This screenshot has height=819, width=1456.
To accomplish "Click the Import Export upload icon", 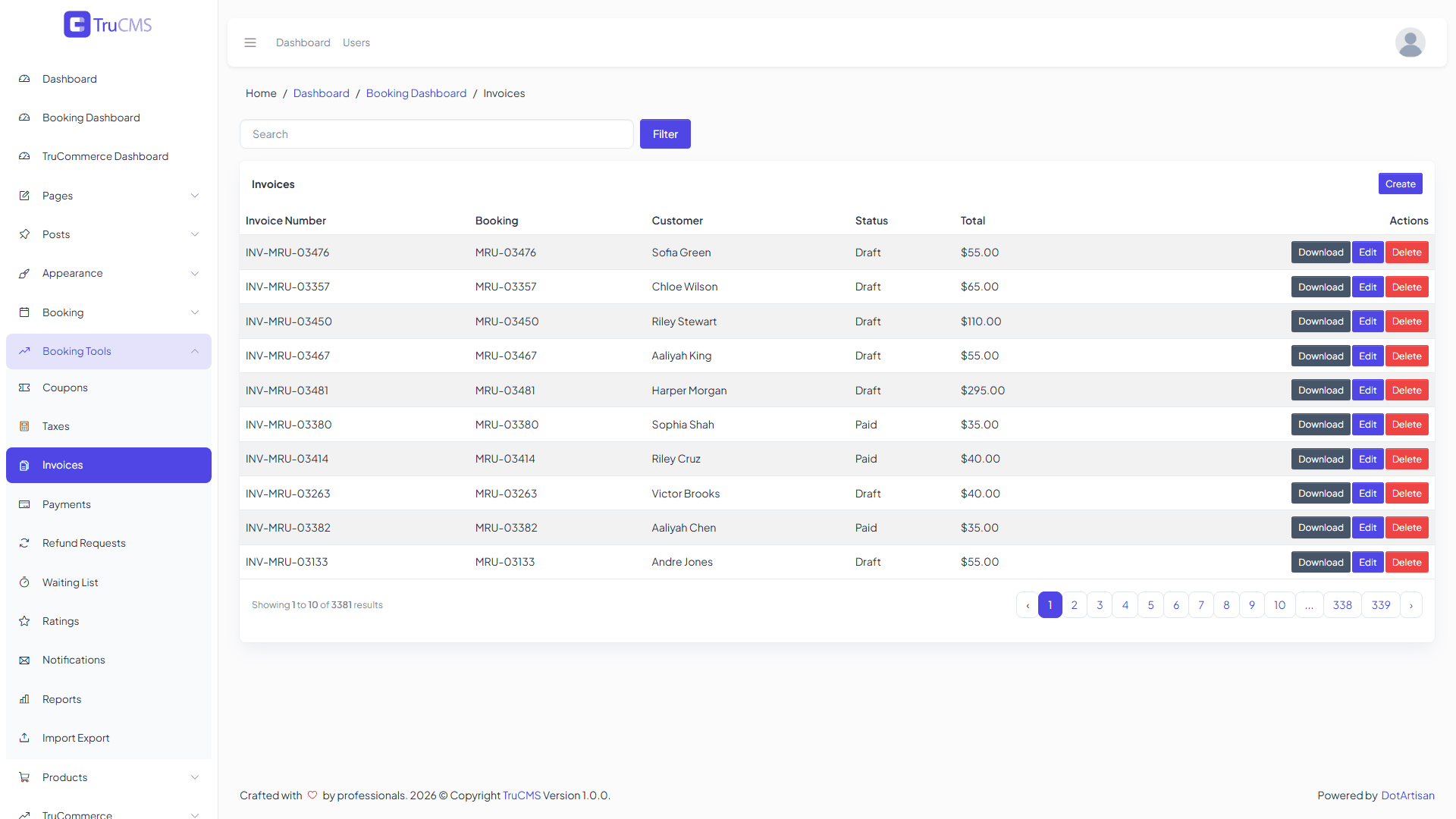I will [x=24, y=738].
